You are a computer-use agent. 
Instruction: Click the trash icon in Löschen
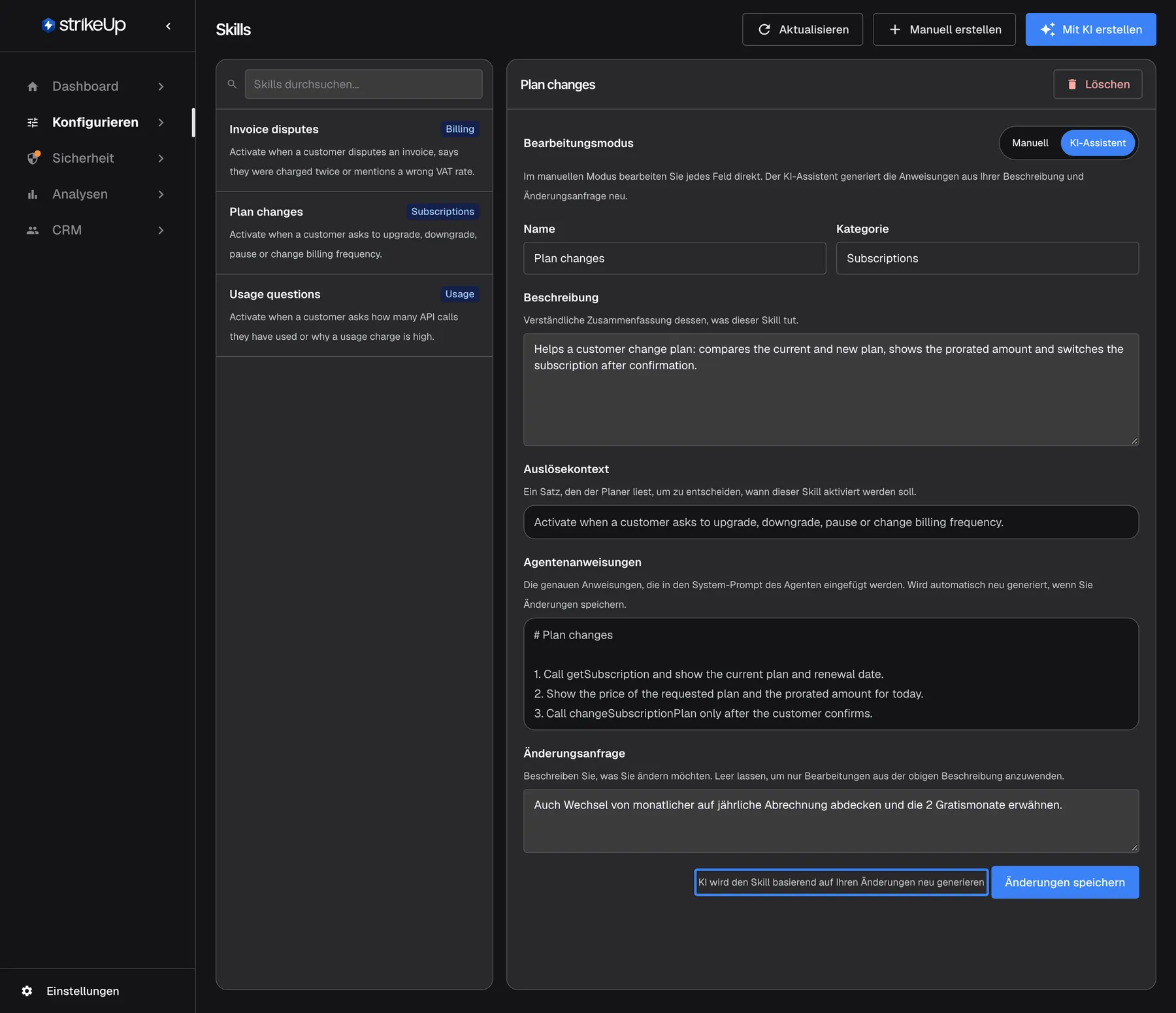pyautogui.click(x=1072, y=84)
